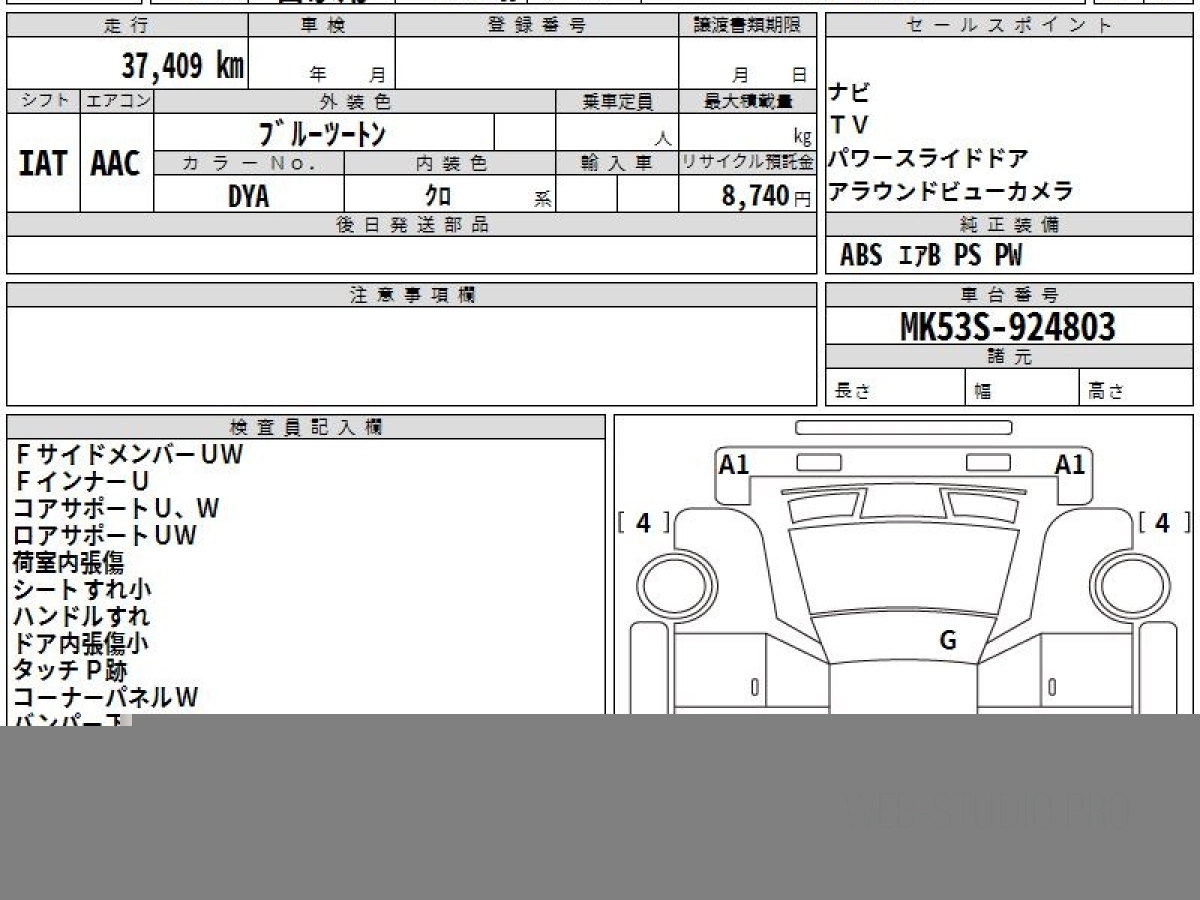The image size is (1200, 900).
Task: Select inspector note FサイドメンバーUW
Action: point(129,455)
